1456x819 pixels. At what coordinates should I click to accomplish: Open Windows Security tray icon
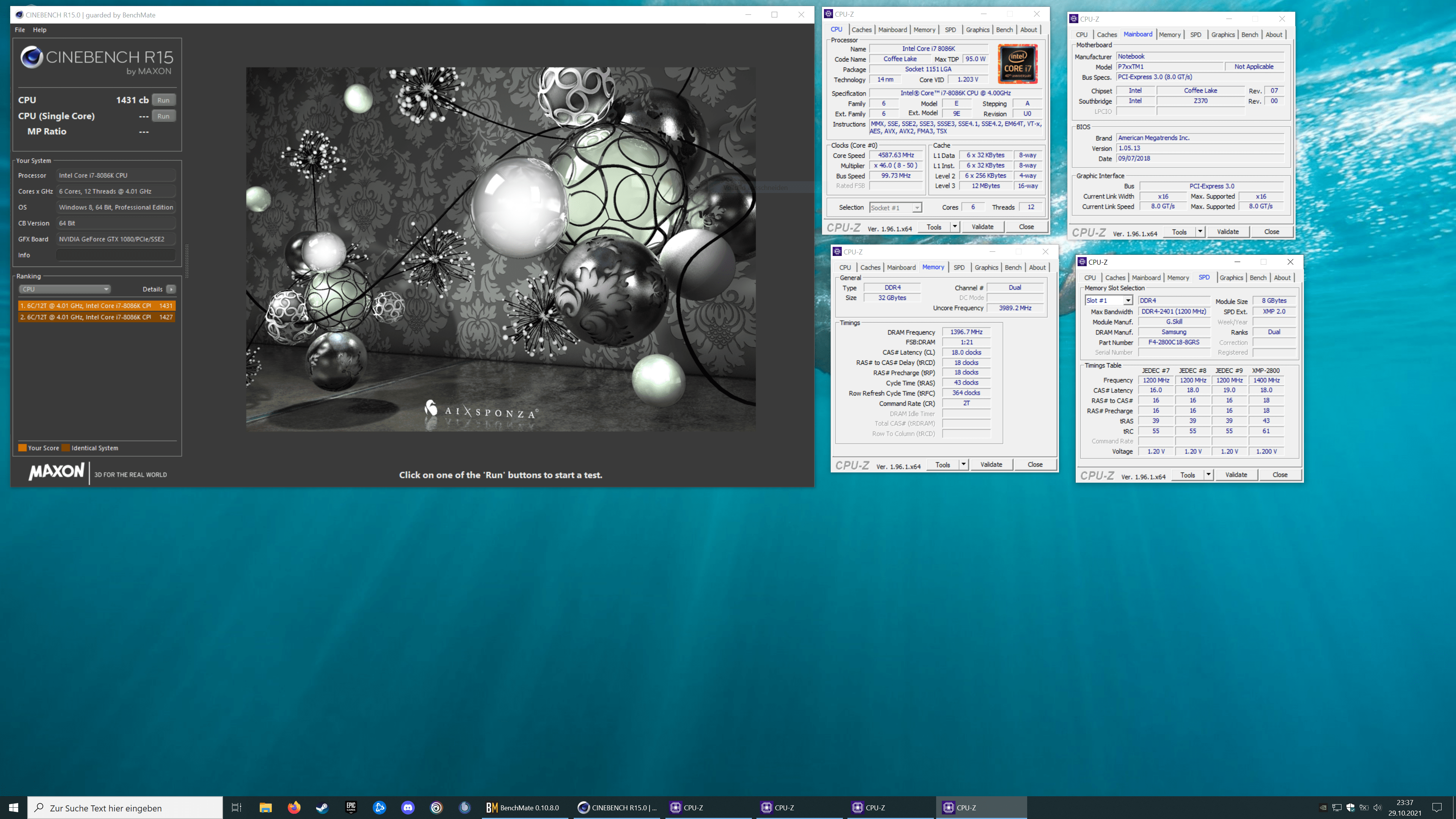coord(1350,808)
